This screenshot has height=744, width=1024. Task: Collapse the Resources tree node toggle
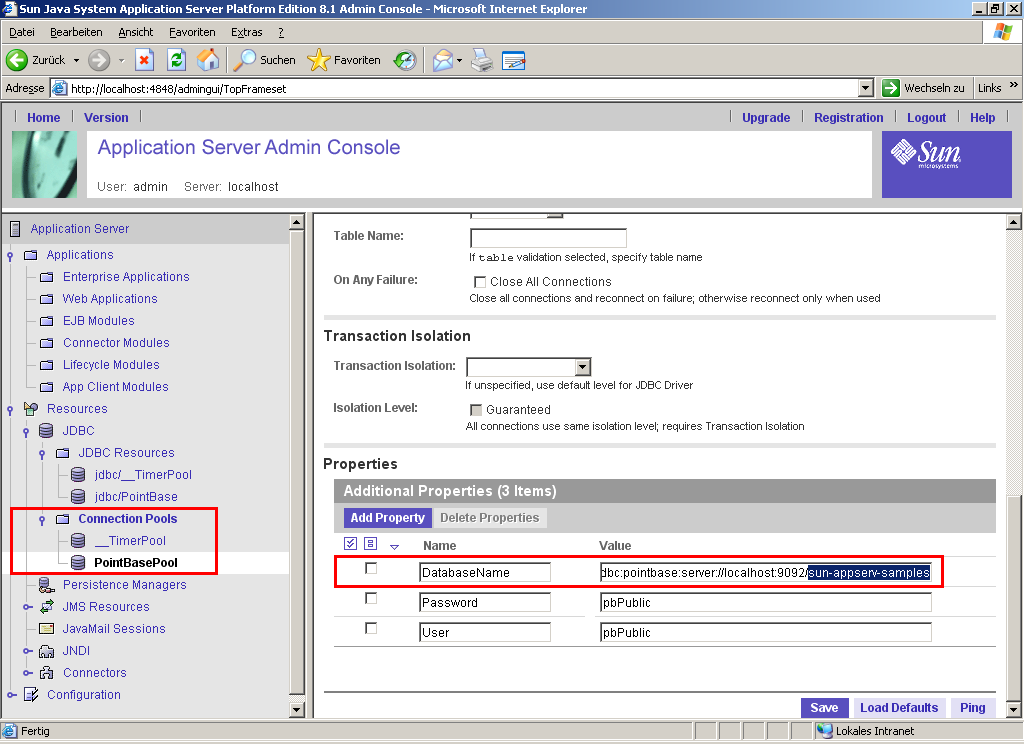[10, 410]
